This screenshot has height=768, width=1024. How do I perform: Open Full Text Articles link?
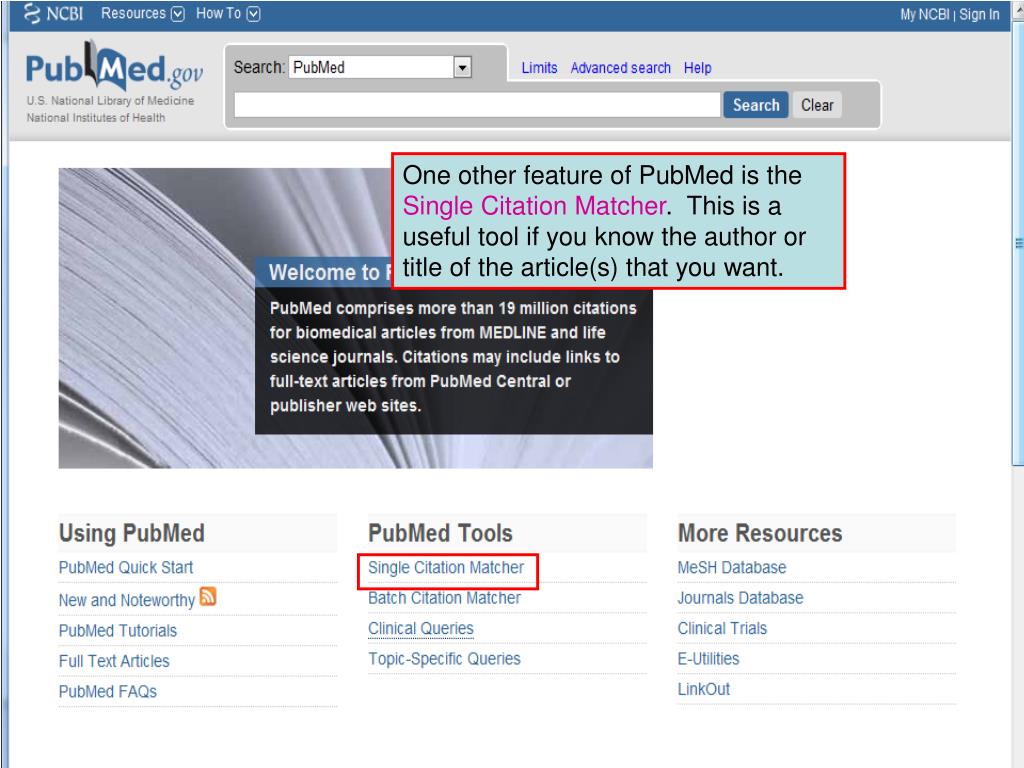click(114, 661)
